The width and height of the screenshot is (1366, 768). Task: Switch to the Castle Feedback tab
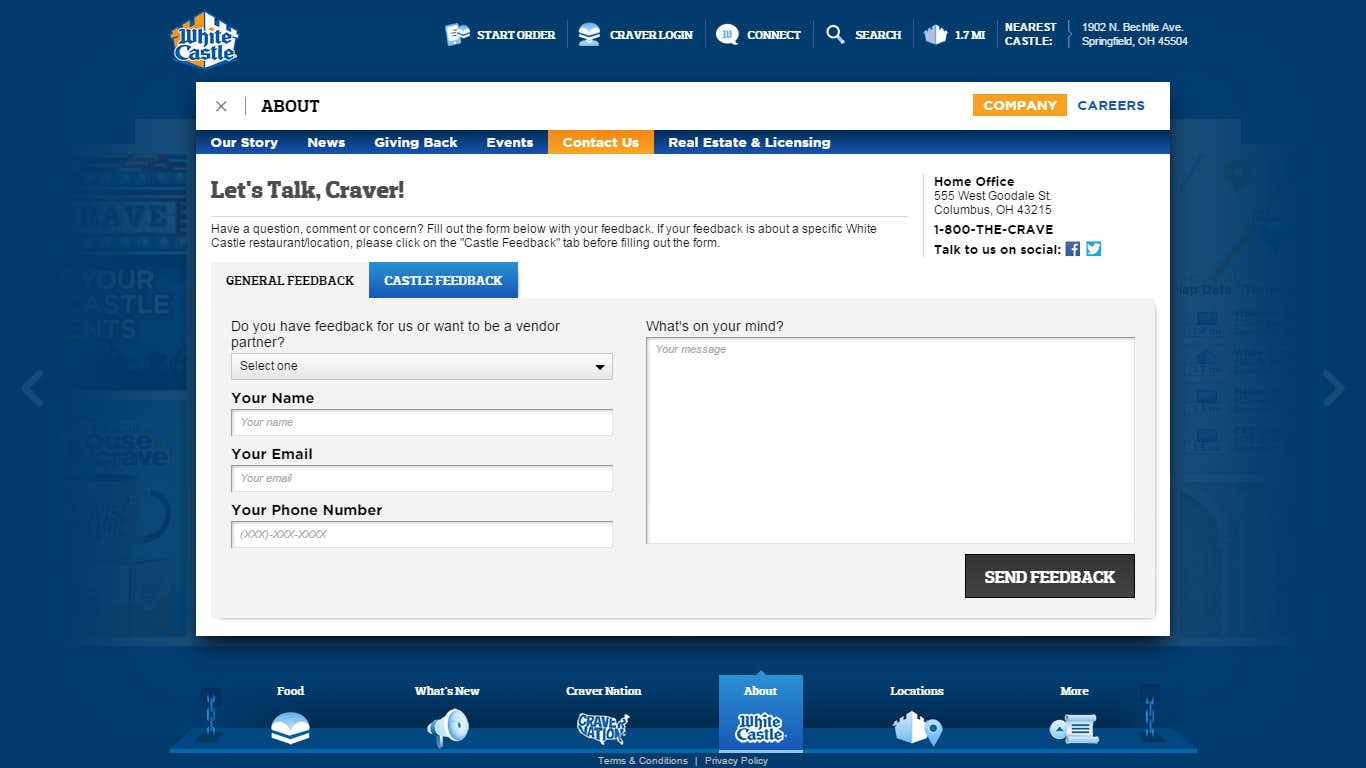(x=443, y=281)
